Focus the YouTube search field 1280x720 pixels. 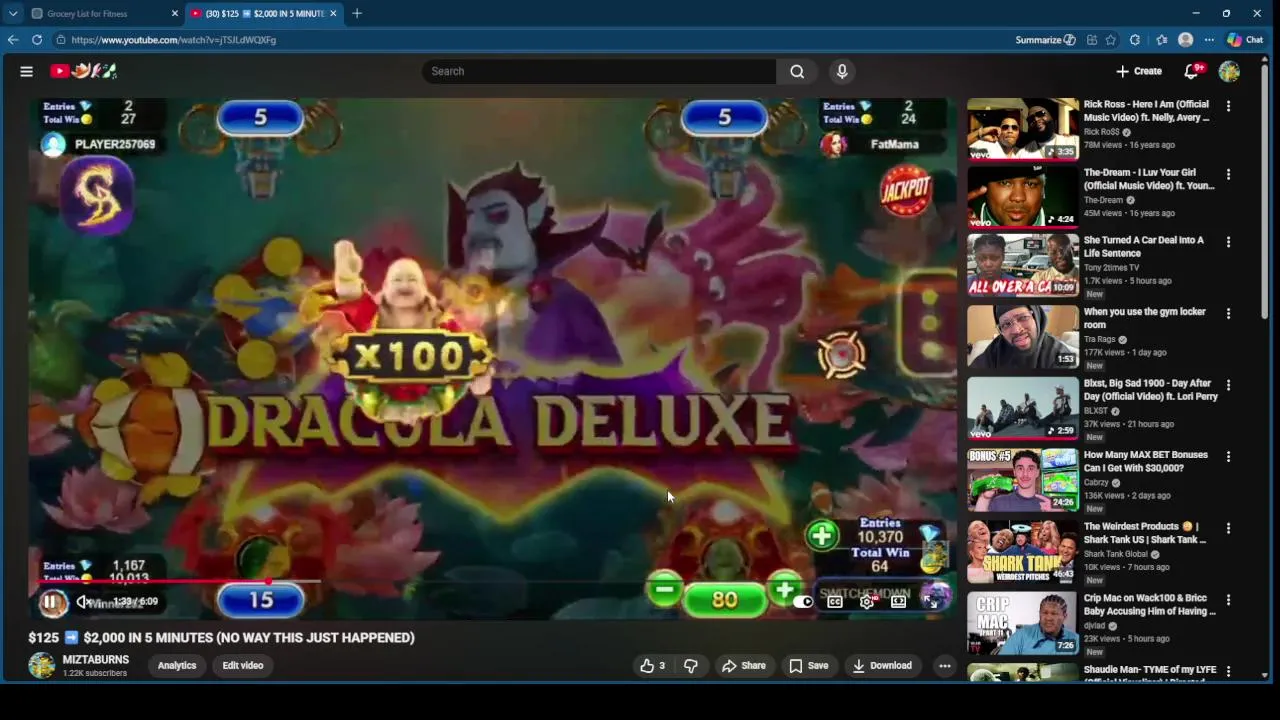pos(599,71)
